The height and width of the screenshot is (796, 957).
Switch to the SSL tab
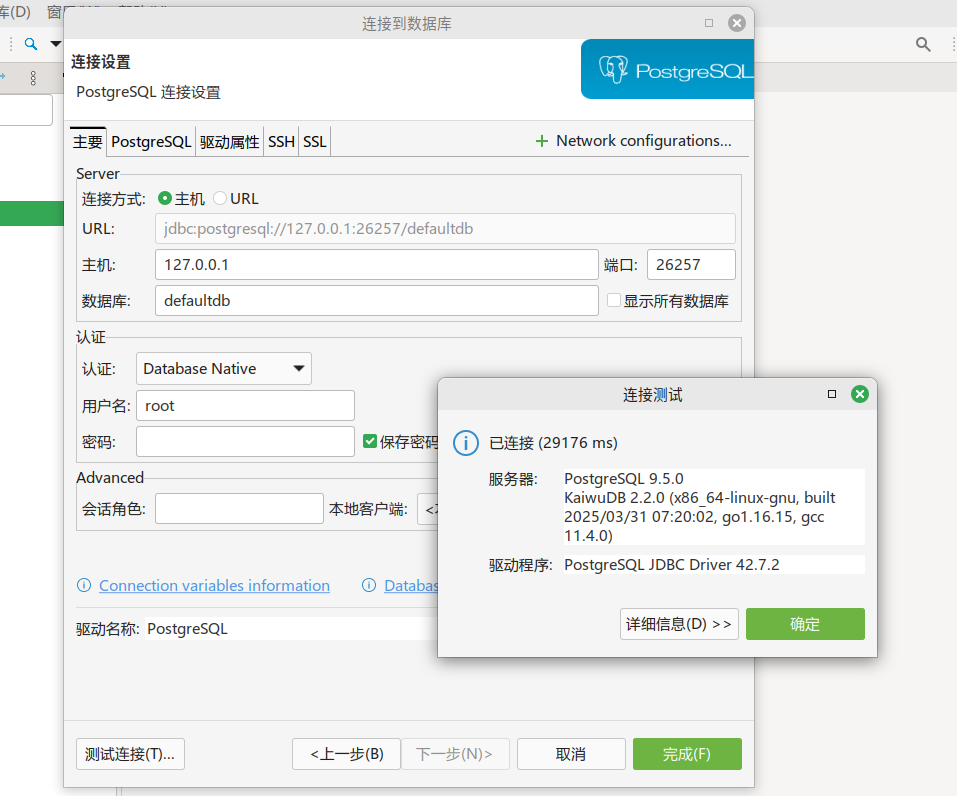click(x=314, y=142)
